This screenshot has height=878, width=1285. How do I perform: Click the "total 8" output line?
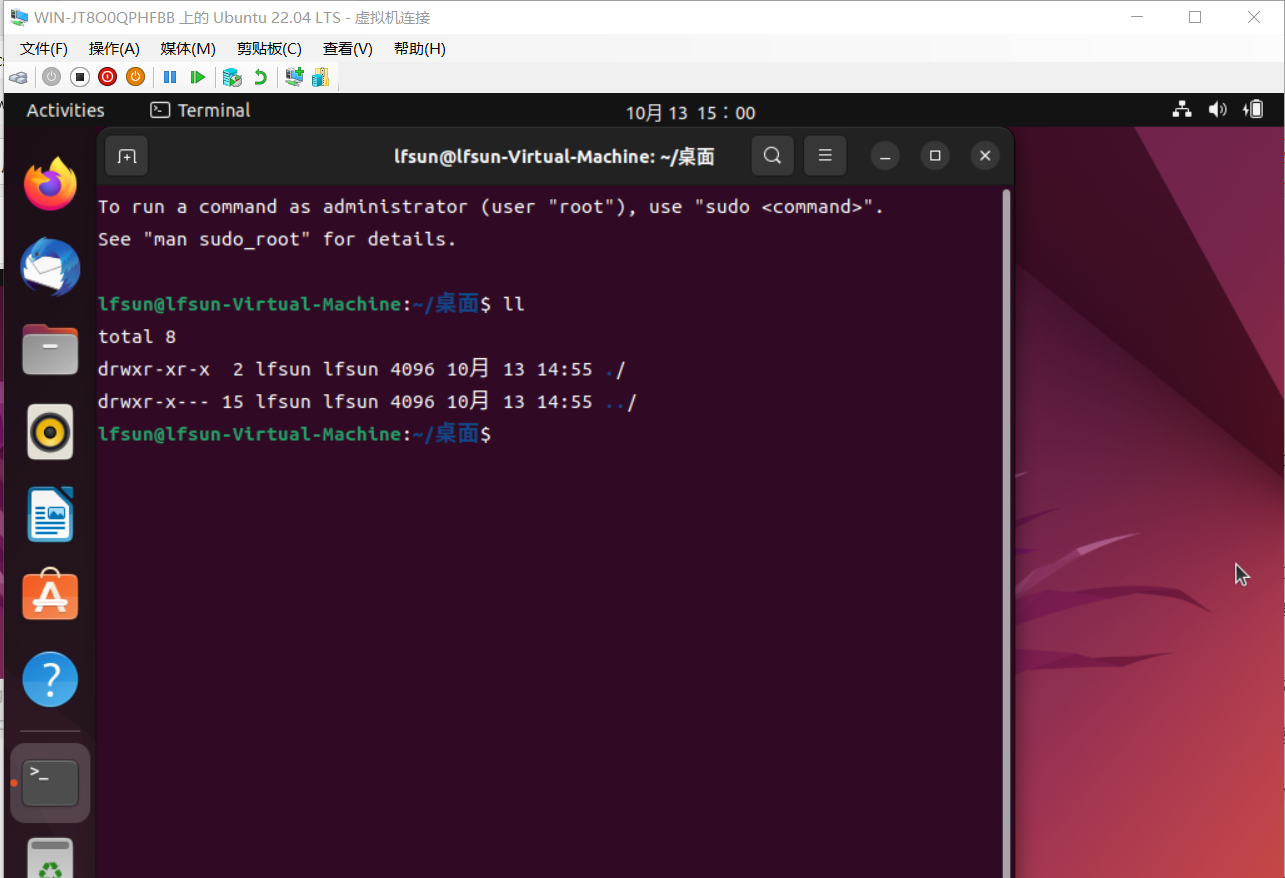click(137, 337)
